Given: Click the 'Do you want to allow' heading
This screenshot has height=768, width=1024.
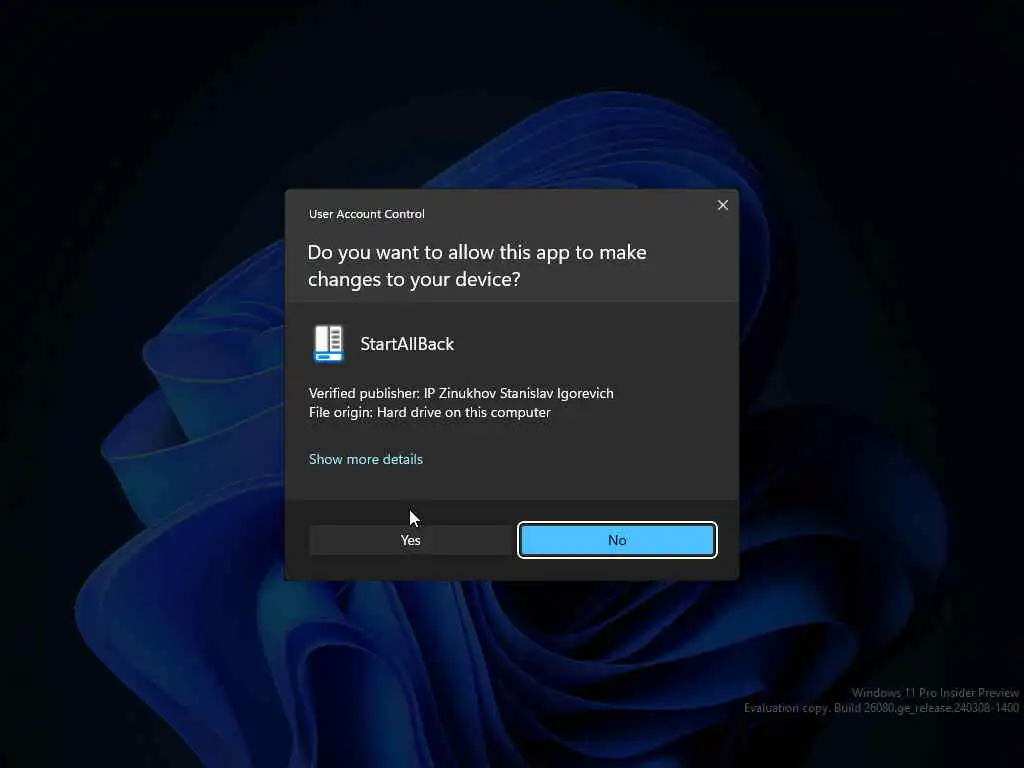Looking at the screenshot, I should [477, 266].
